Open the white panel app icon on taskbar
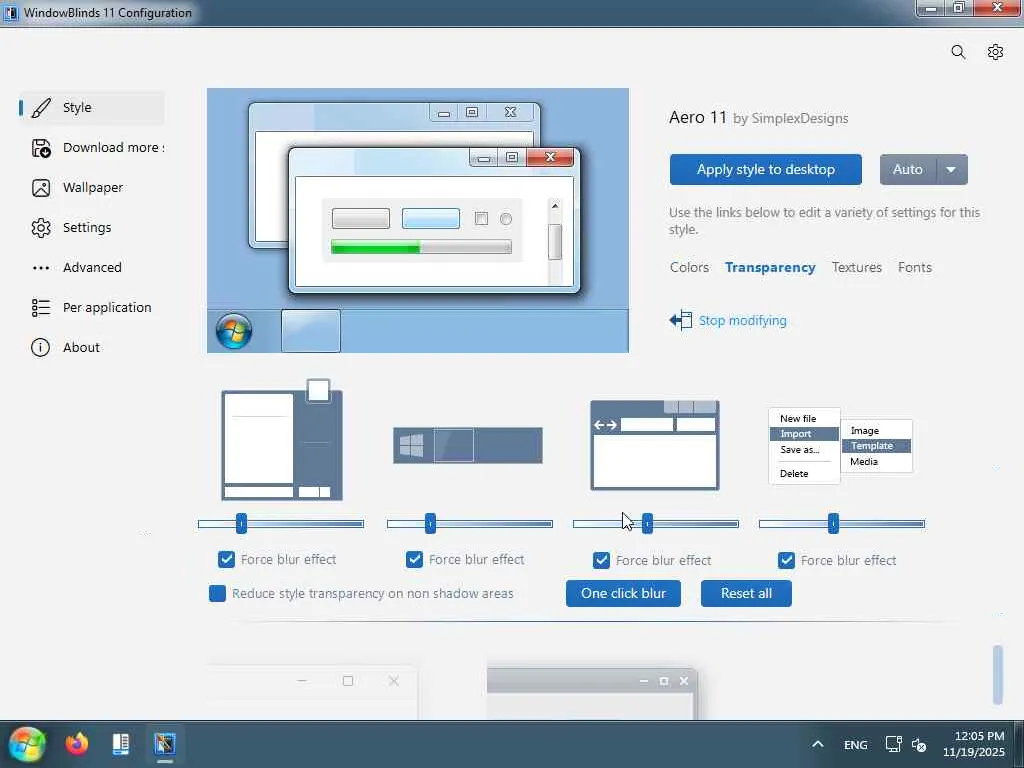 pos(121,744)
